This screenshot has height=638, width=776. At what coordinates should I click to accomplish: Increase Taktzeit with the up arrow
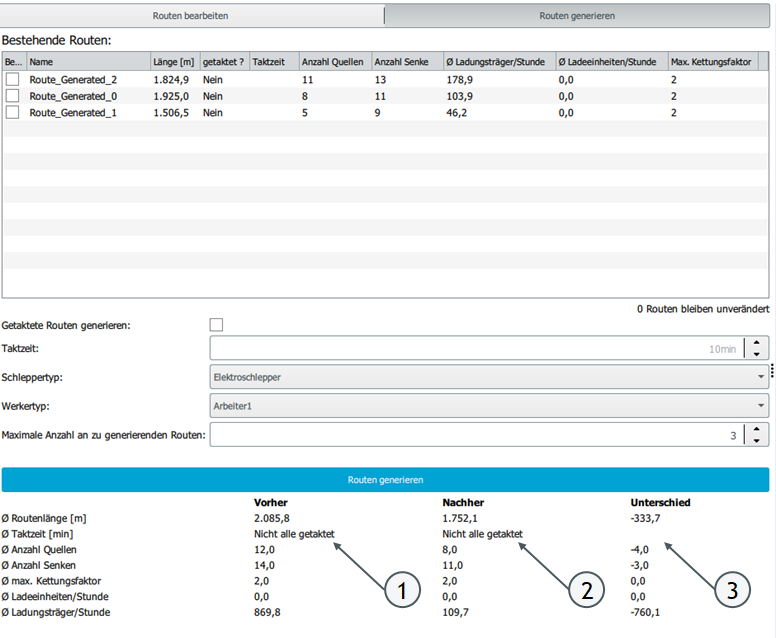point(757,342)
